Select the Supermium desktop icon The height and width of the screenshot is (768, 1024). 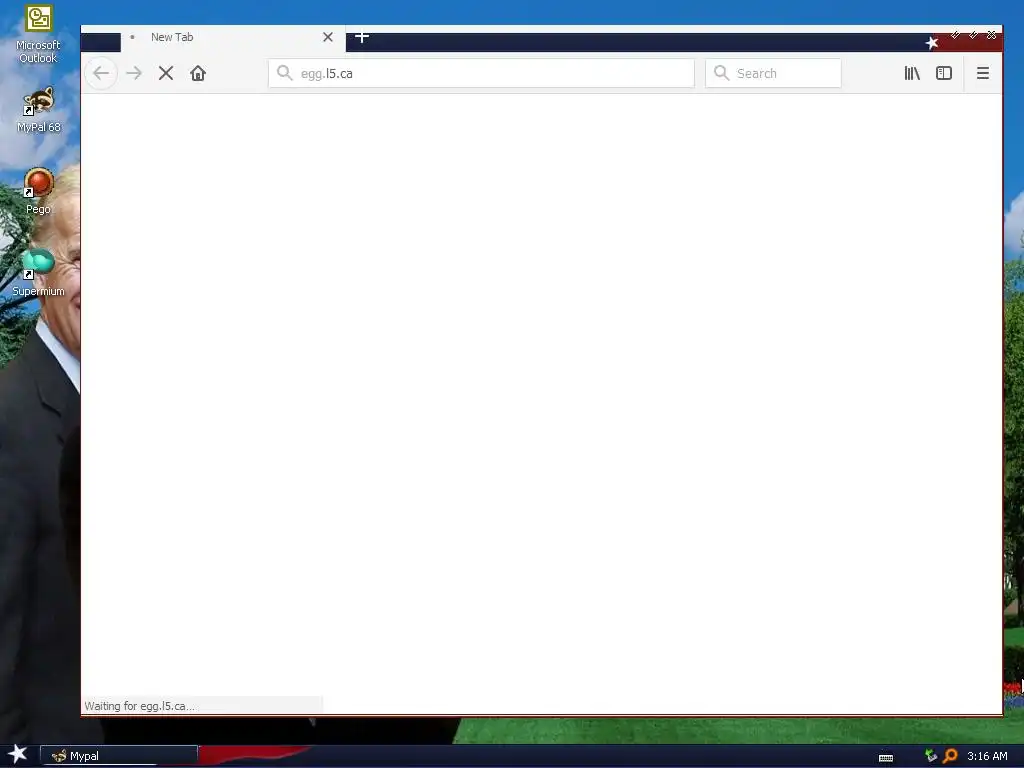click(x=39, y=273)
